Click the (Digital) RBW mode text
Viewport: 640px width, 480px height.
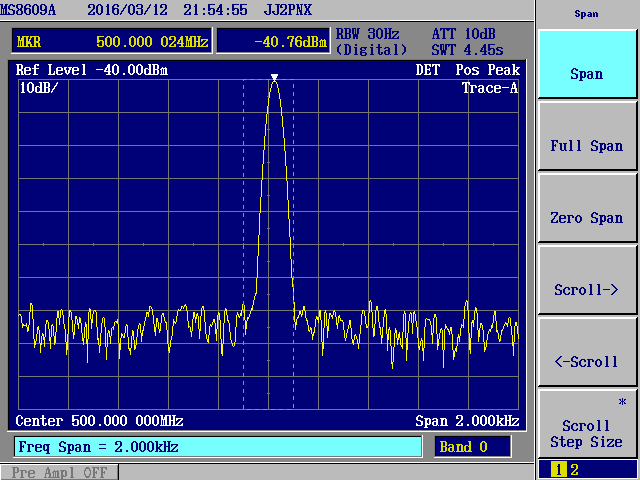tap(371, 50)
